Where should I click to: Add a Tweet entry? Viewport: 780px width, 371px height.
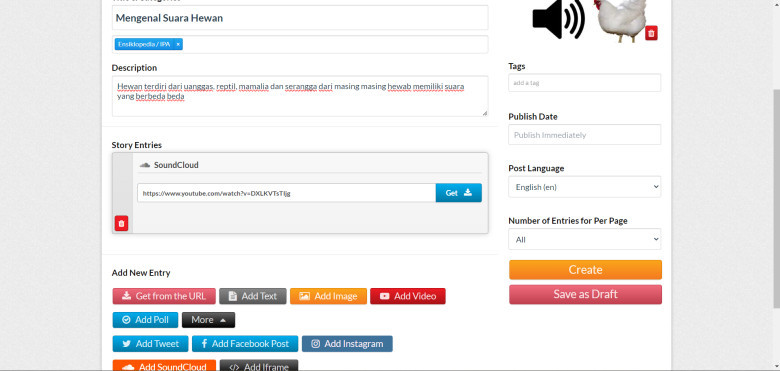[x=150, y=344]
